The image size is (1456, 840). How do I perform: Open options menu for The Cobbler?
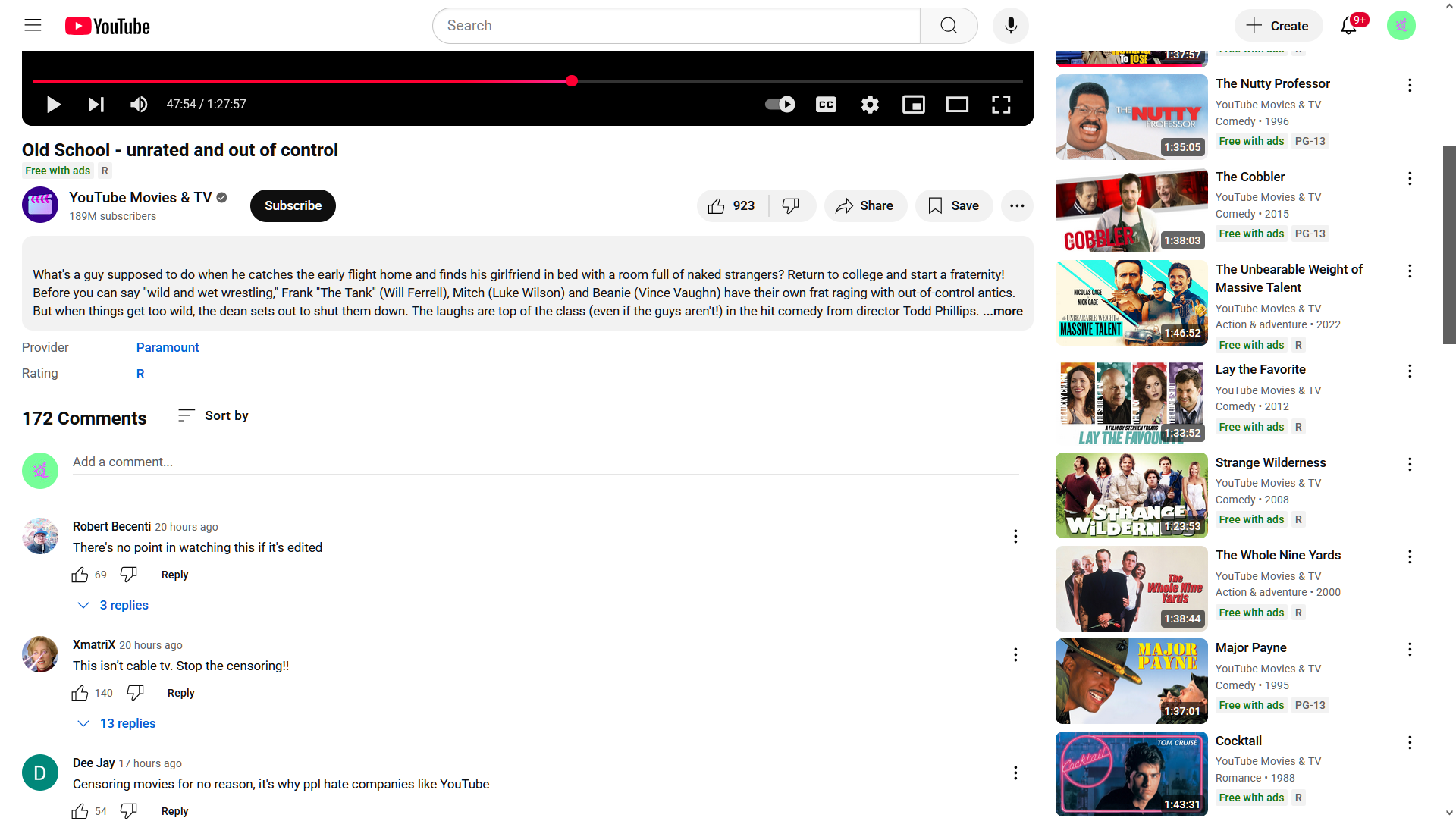(1409, 179)
